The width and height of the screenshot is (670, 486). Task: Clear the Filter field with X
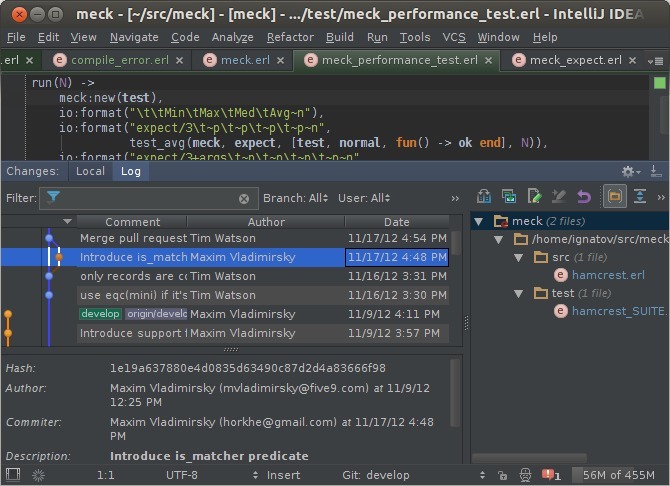pyautogui.click(x=244, y=199)
